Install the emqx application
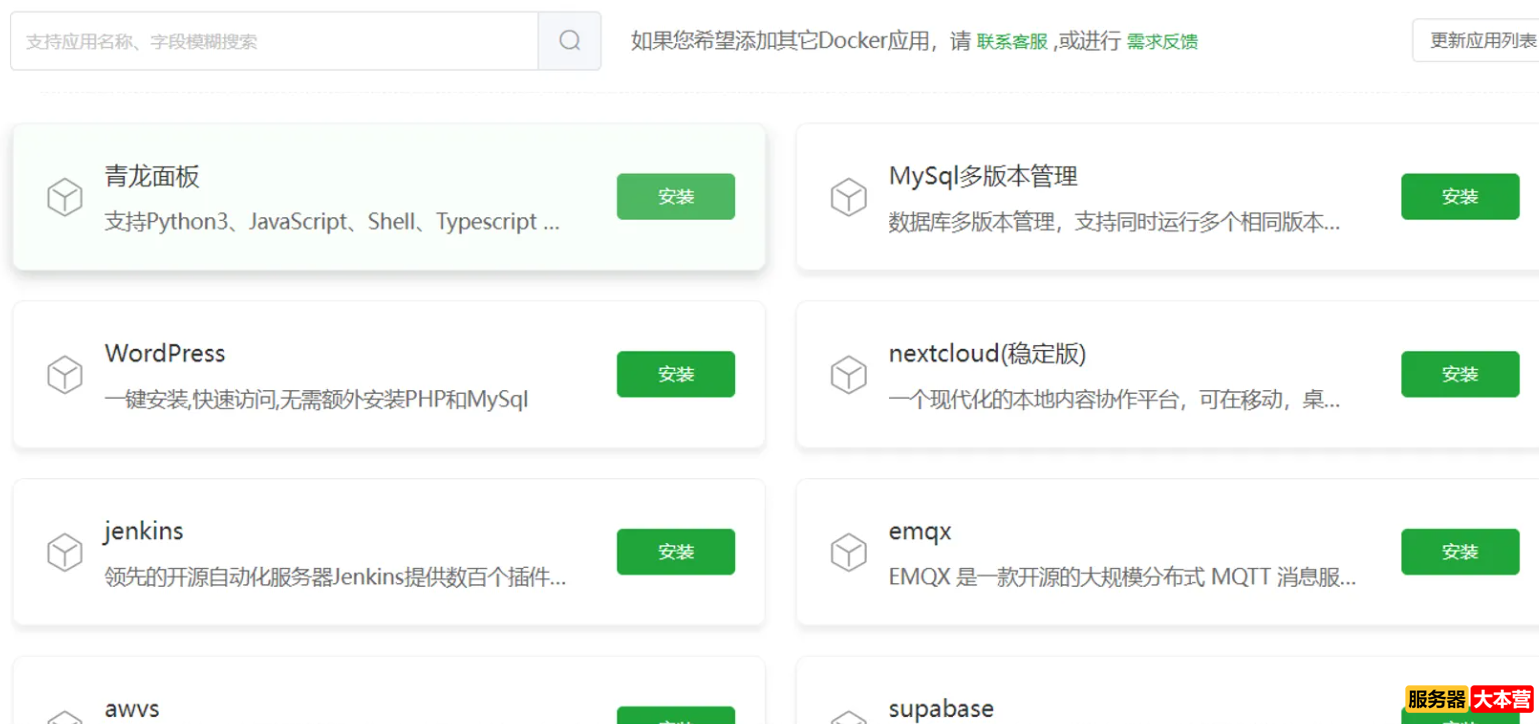 tap(1460, 551)
